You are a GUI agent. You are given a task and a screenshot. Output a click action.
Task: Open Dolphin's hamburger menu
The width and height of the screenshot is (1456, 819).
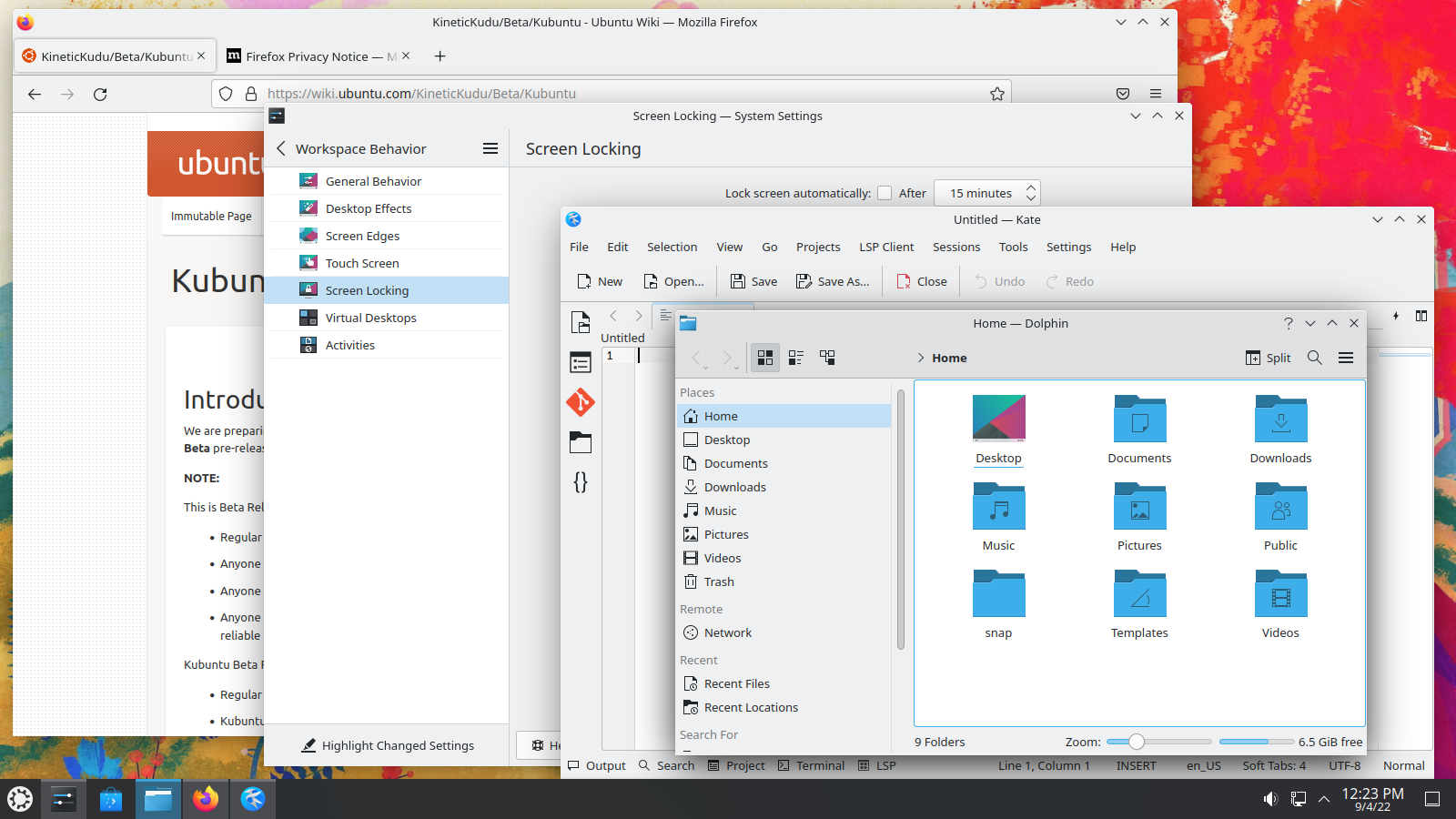coord(1346,358)
